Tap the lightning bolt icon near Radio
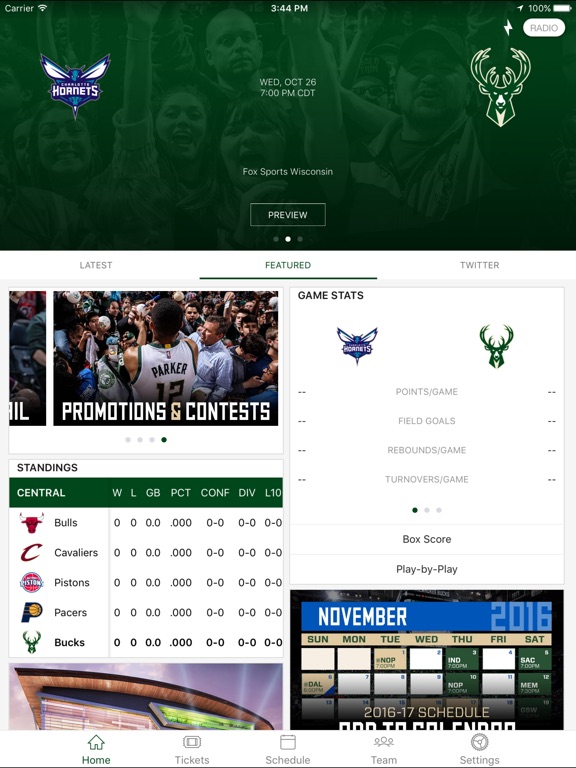This screenshot has height=768, width=576. click(508, 27)
